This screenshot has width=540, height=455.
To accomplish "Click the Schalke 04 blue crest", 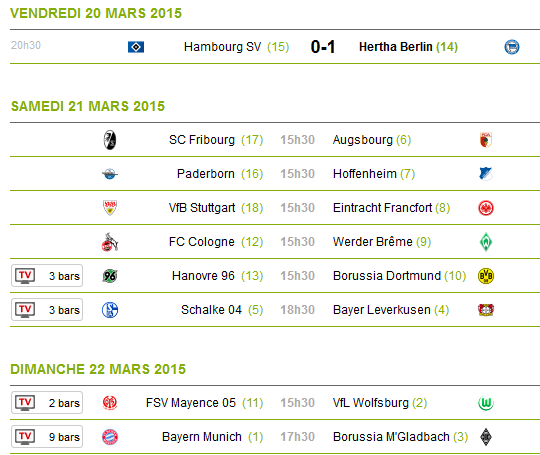I will (110, 310).
